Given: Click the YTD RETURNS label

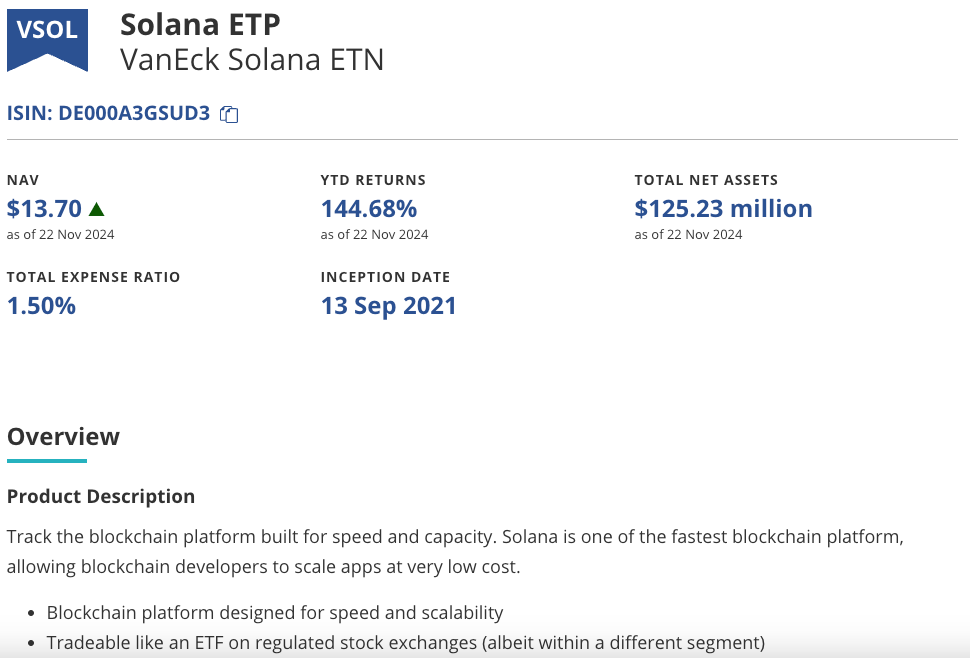Looking at the screenshot, I should [373, 180].
